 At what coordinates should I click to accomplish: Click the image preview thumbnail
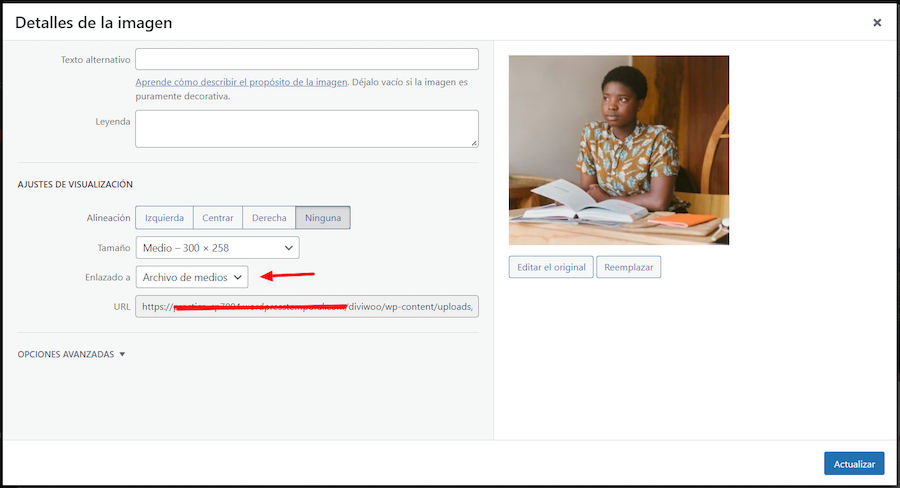[x=619, y=150]
